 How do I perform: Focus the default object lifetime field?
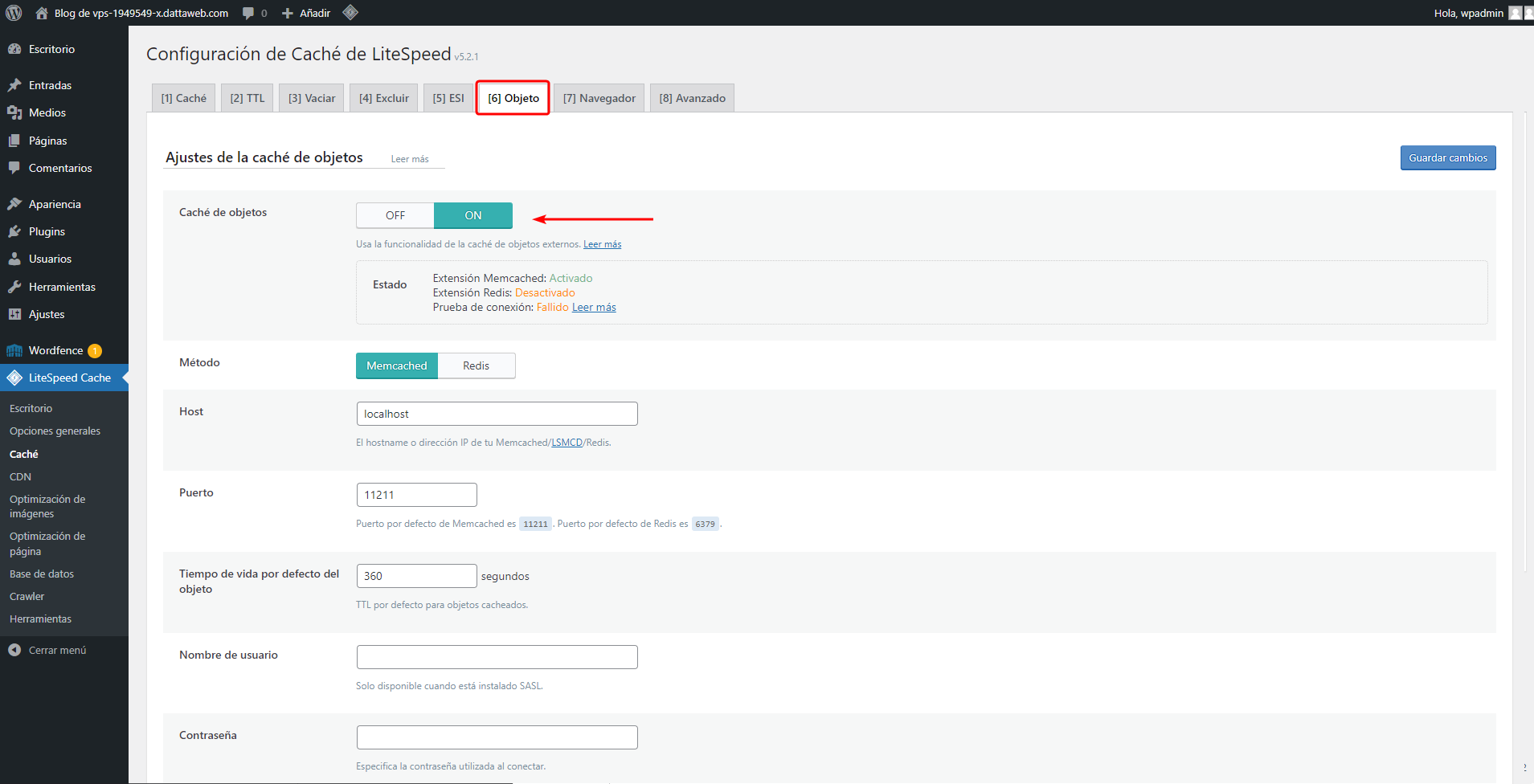coord(417,576)
